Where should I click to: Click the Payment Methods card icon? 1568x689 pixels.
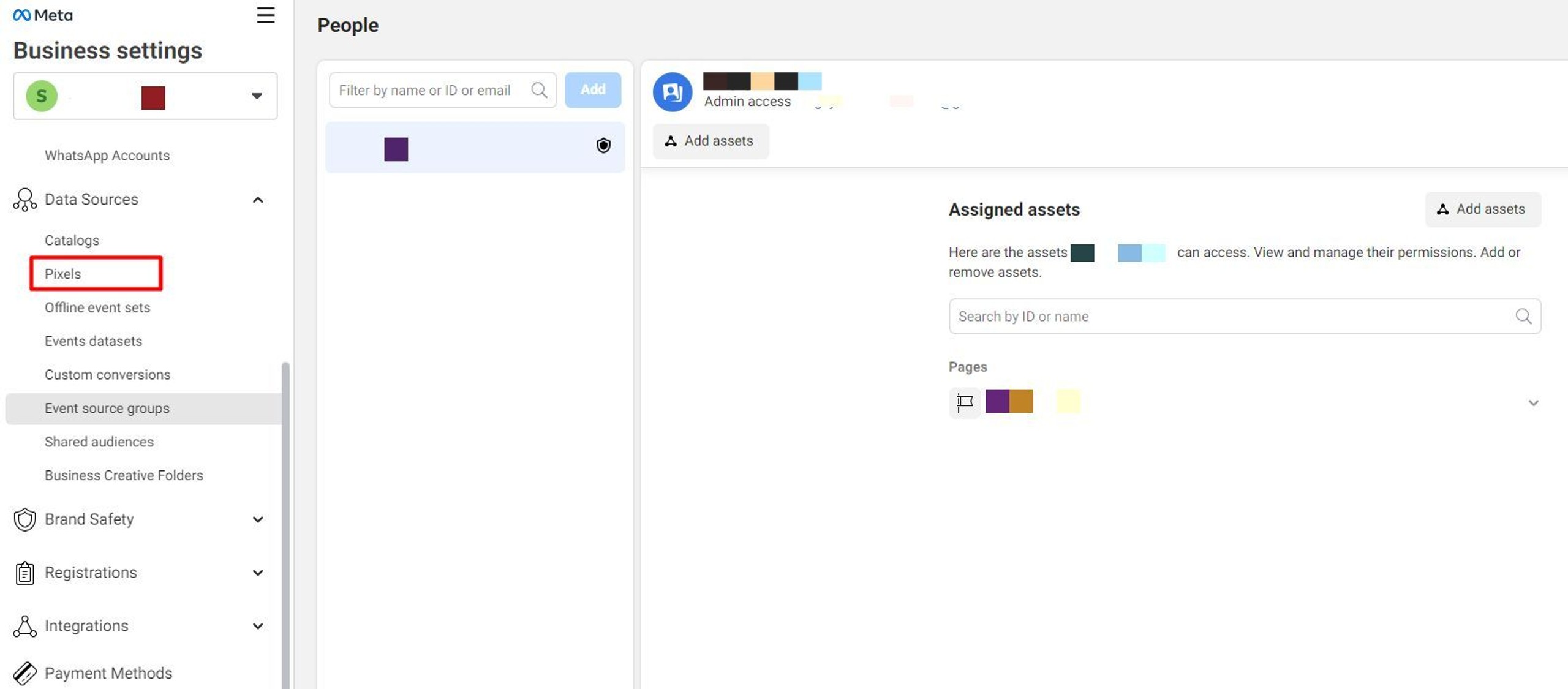[24, 673]
